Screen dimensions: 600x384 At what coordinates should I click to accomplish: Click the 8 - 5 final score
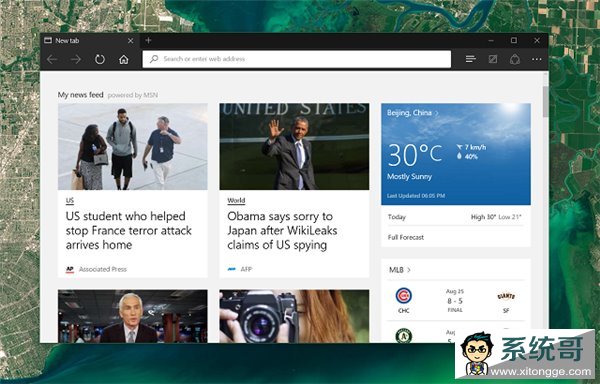click(x=455, y=301)
